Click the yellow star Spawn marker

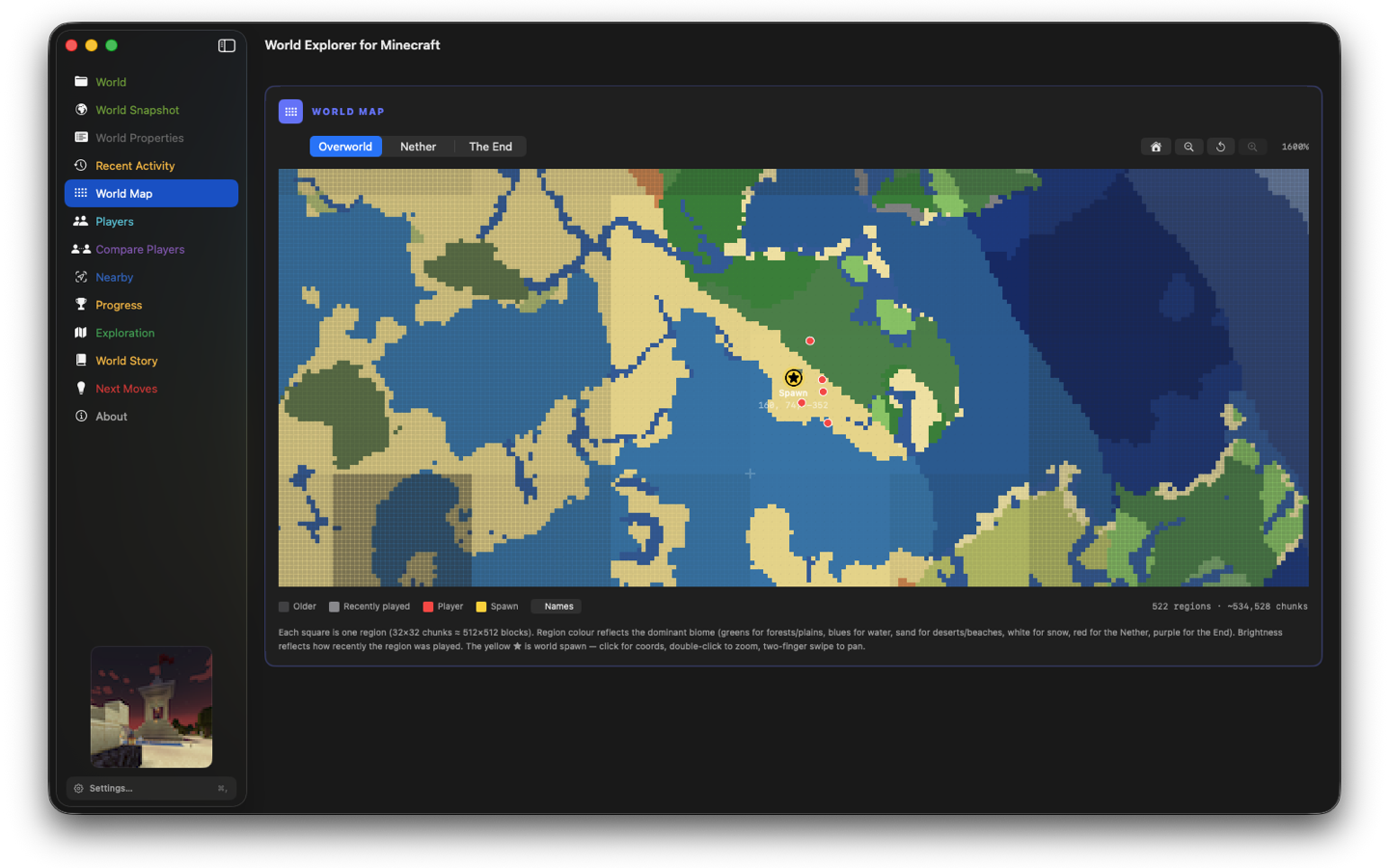(x=793, y=378)
